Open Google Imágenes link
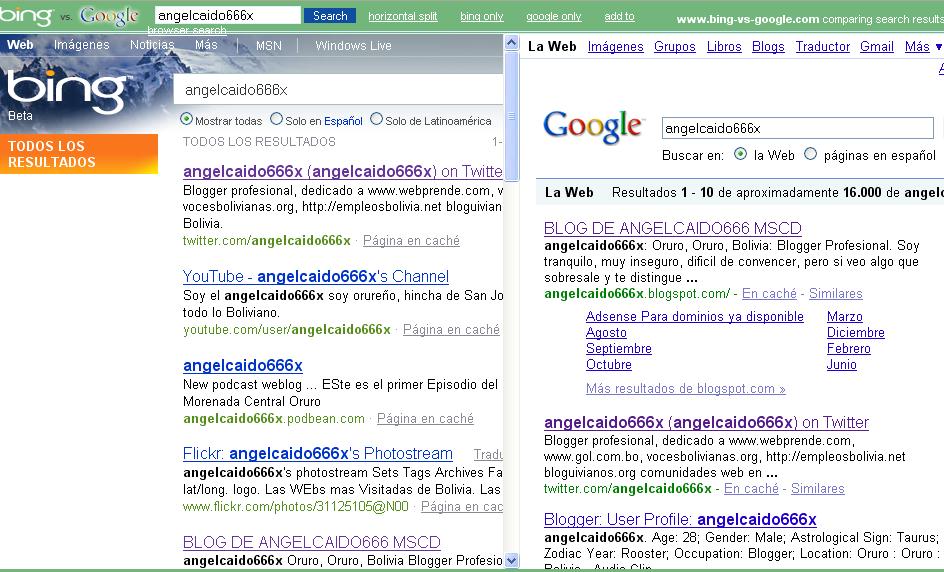The width and height of the screenshot is (944, 572). [x=615, y=46]
